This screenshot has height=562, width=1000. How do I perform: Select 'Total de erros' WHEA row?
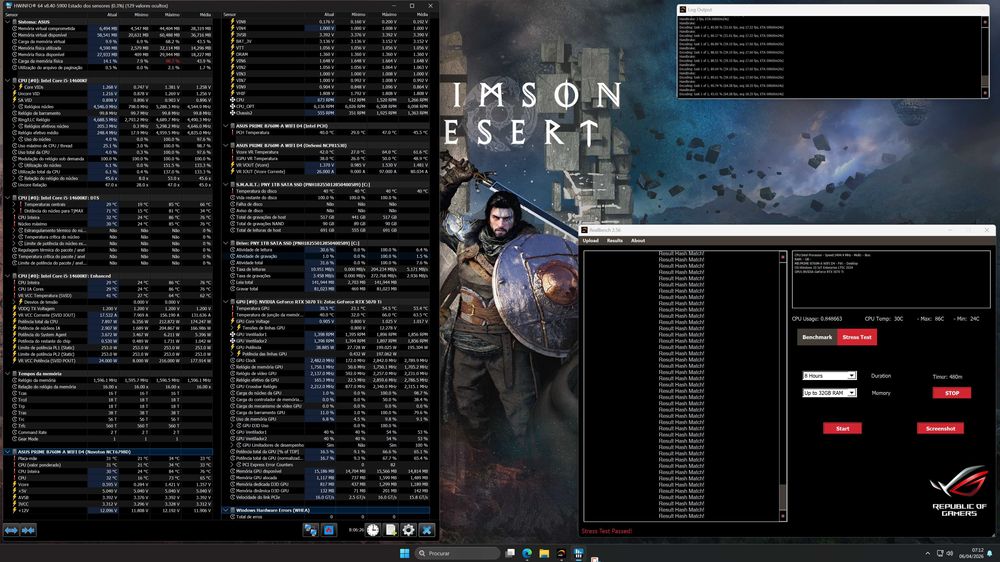(x=330, y=517)
